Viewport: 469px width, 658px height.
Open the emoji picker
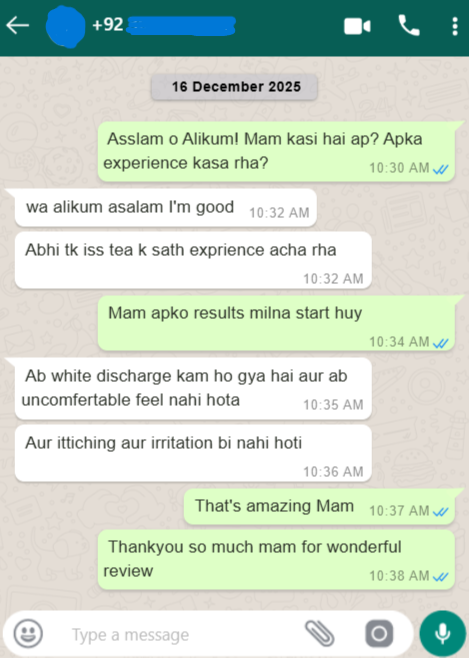point(28,633)
